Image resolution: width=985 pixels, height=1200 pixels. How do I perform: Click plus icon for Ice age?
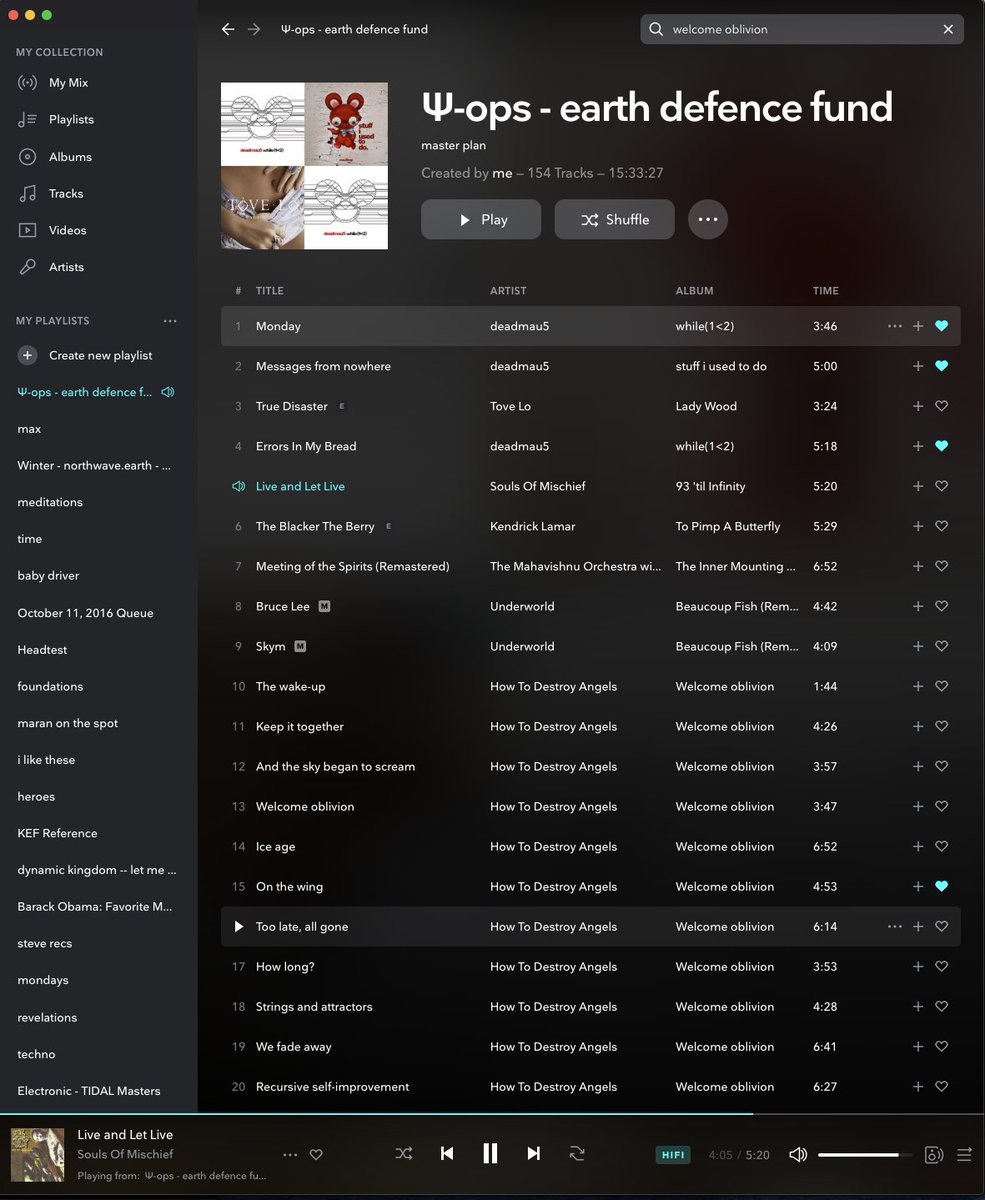coord(918,846)
